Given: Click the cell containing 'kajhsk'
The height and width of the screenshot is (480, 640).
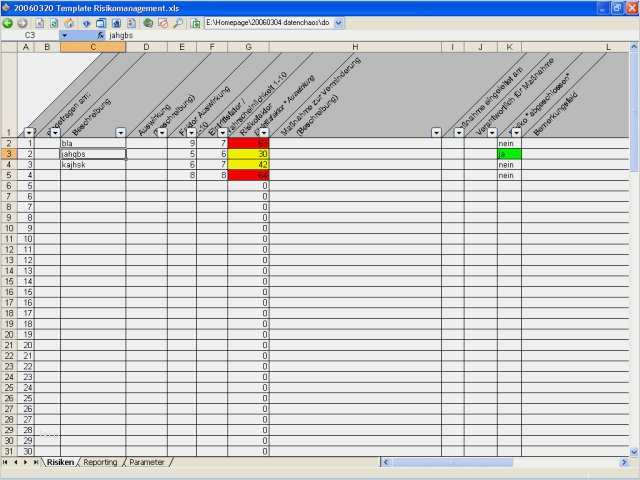Looking at the screenshot, I should pos(92,165).
